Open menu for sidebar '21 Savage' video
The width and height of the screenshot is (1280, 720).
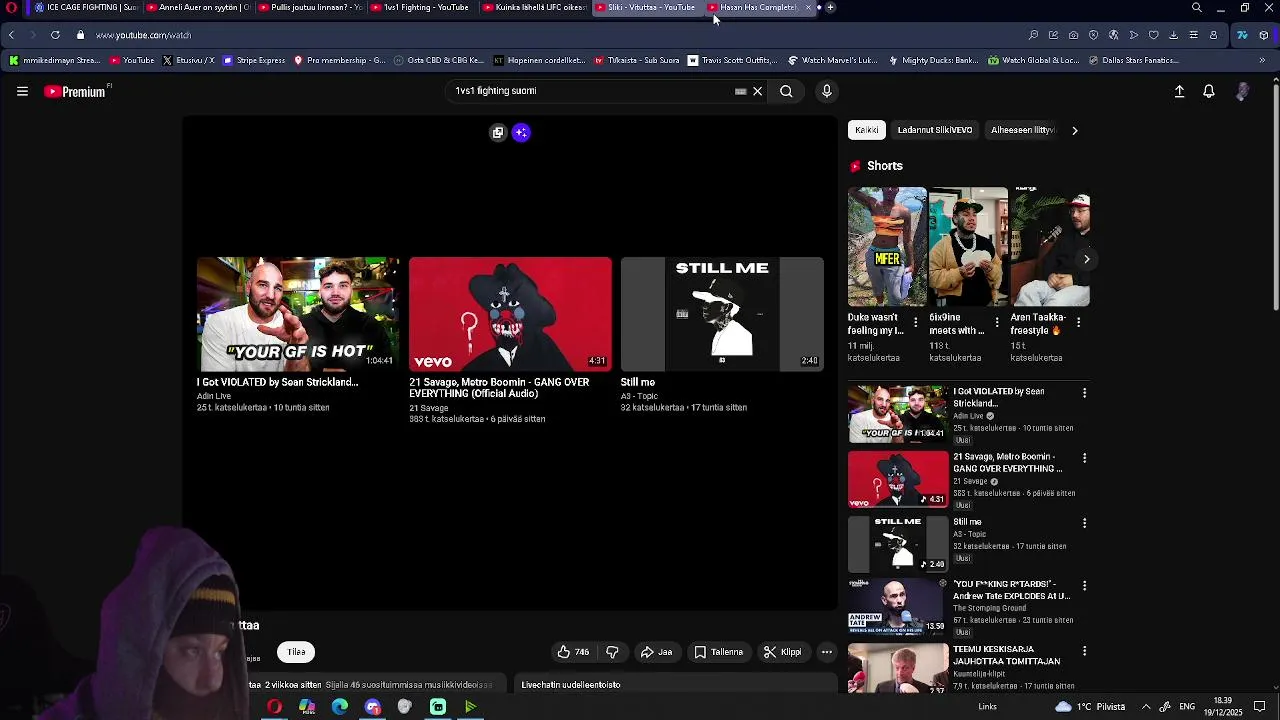click(1084, 458)
